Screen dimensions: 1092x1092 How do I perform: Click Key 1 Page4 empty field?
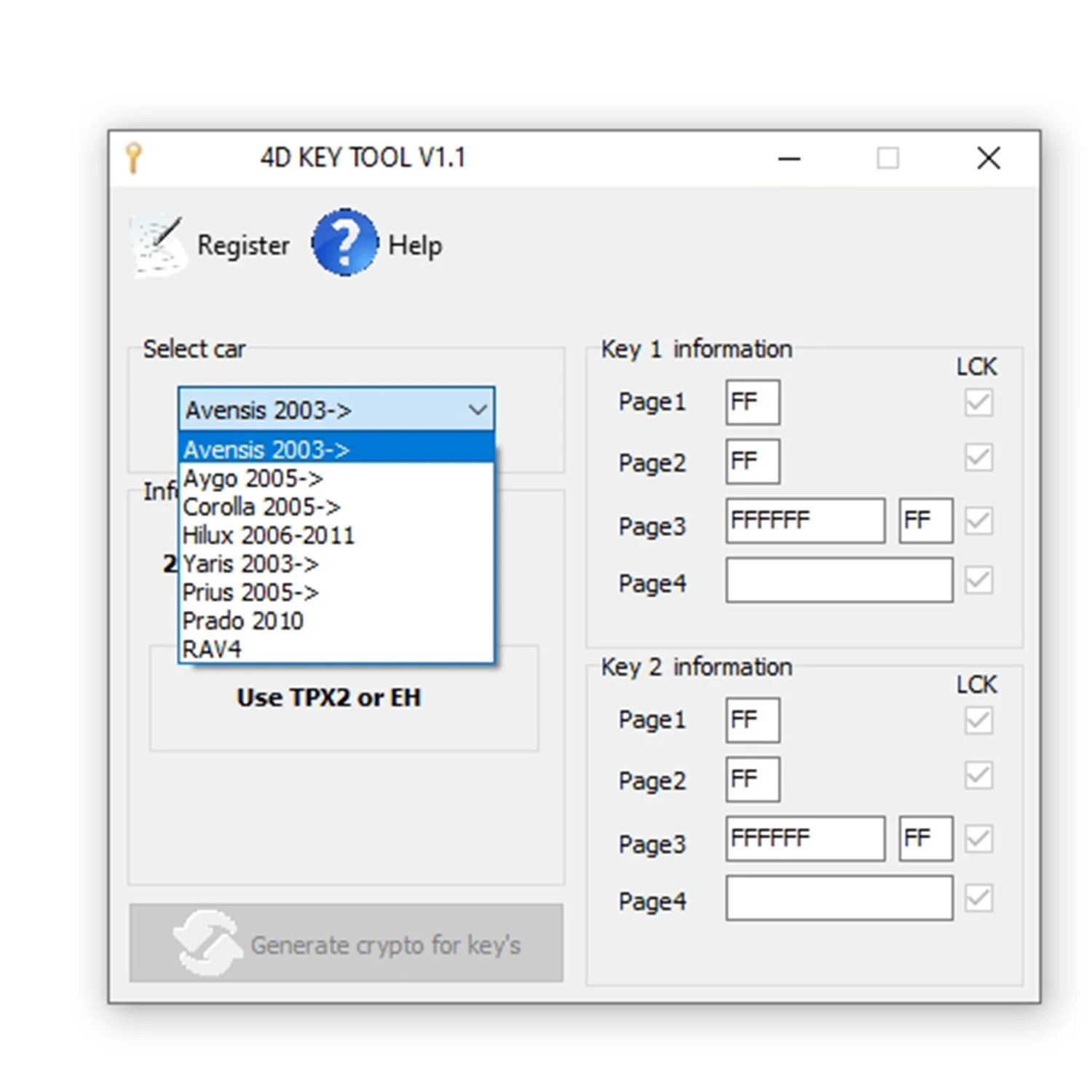(x=839, y=580)
